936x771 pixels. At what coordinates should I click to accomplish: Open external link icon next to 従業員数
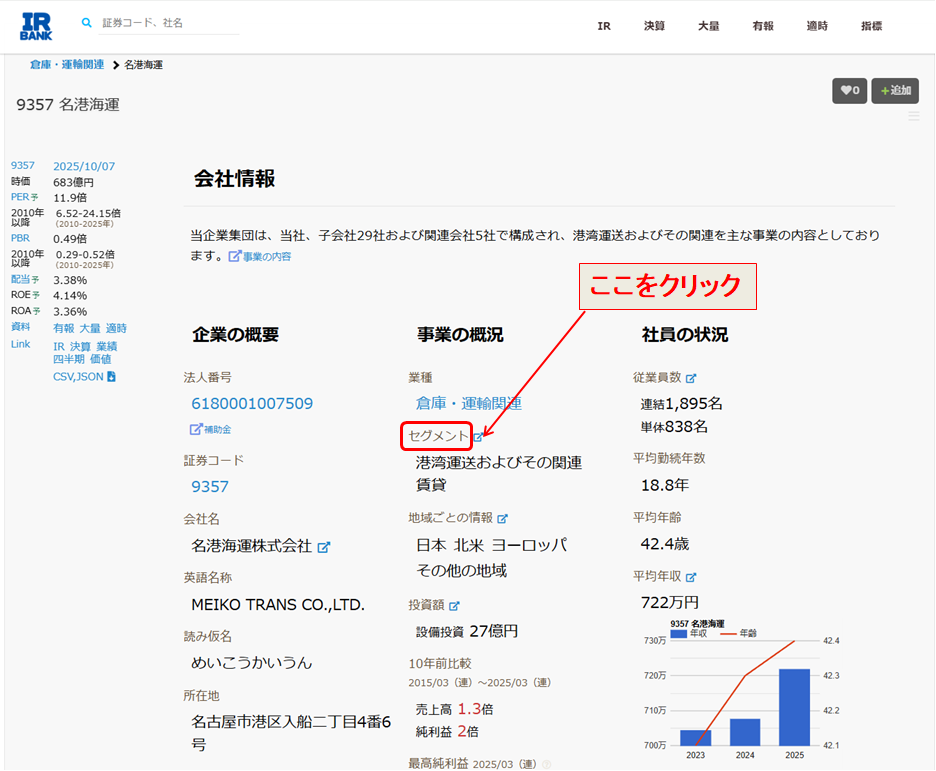pos(691,378)
